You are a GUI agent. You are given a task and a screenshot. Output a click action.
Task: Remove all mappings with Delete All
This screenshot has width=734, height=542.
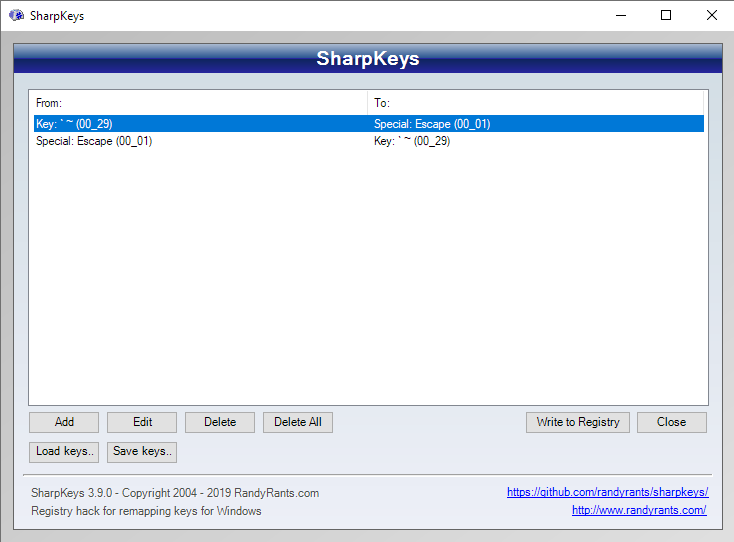tap(298, 422)
